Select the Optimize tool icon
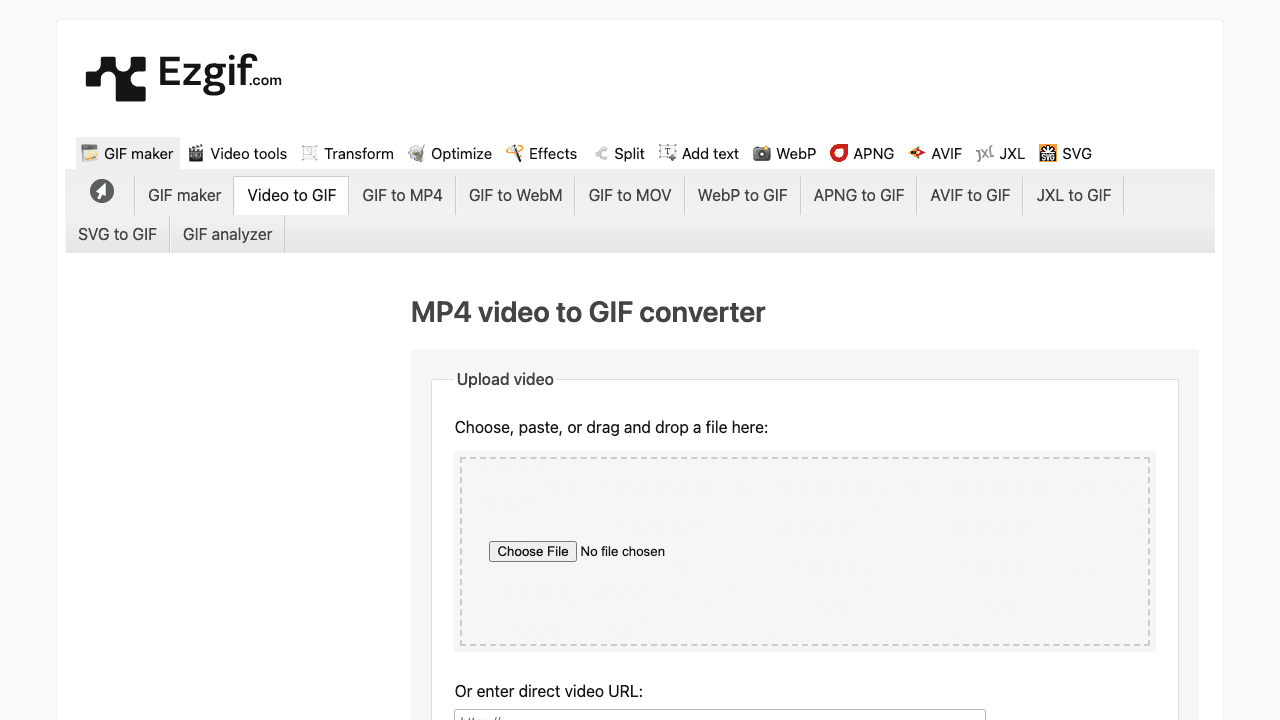Viewport: 1280px width, 720px height. pos(416,153)
